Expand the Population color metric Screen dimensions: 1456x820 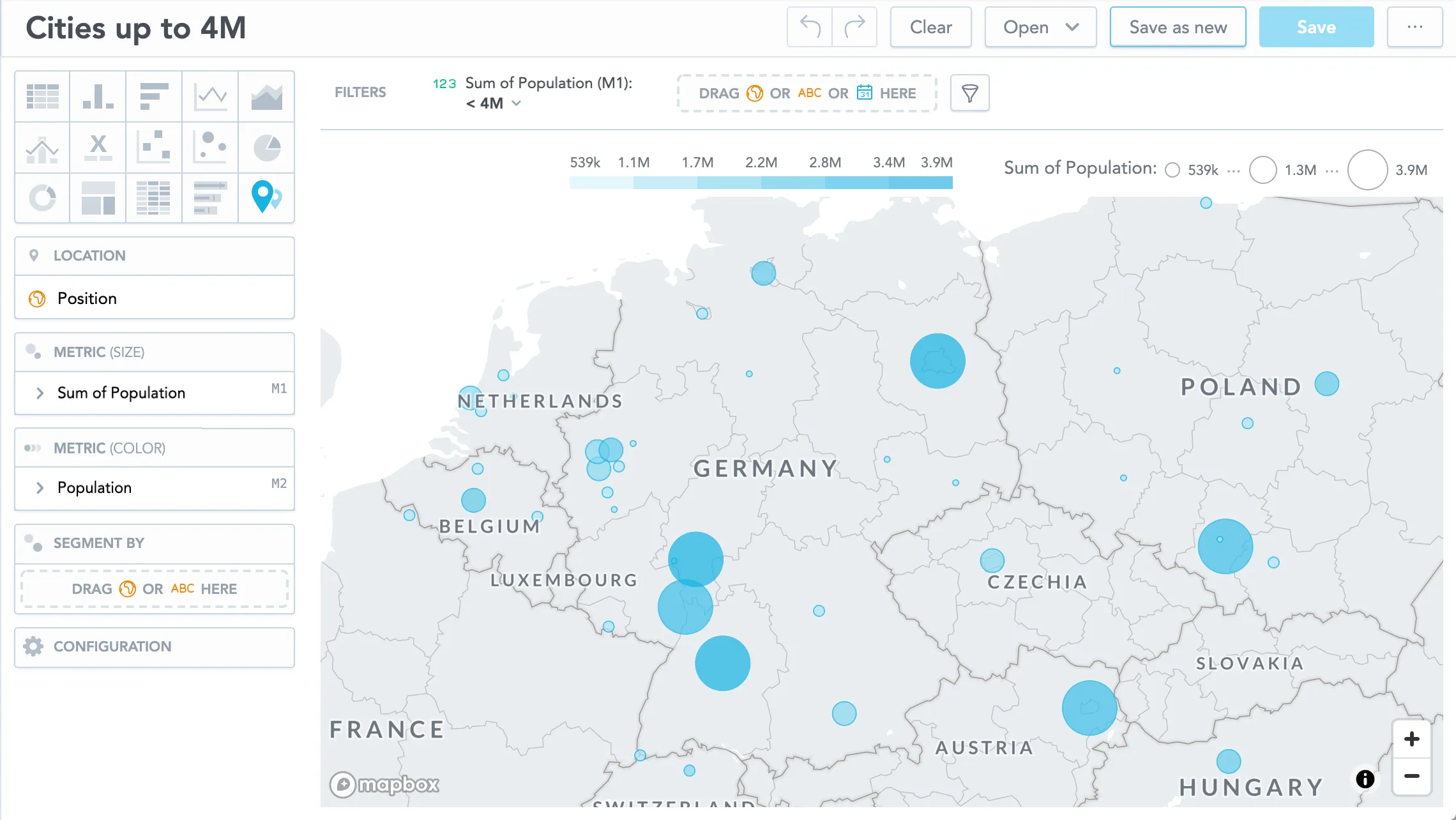40,488
